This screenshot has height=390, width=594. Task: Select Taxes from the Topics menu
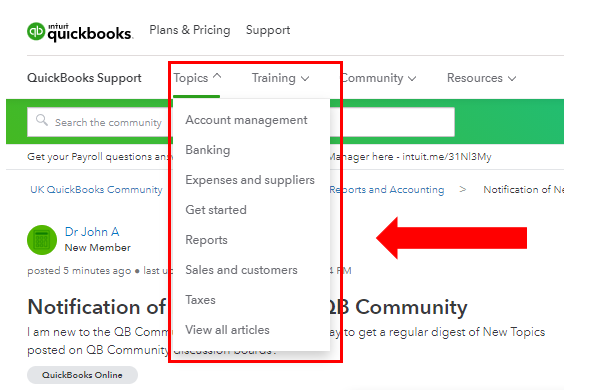click(200, 300)
